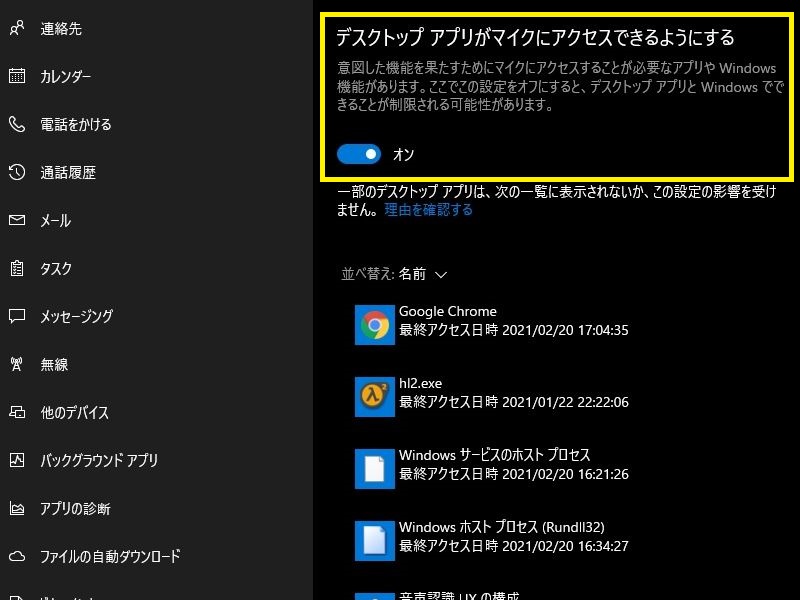Click the Google Chrome app name

pyautogui.click(x=447, y=311)
